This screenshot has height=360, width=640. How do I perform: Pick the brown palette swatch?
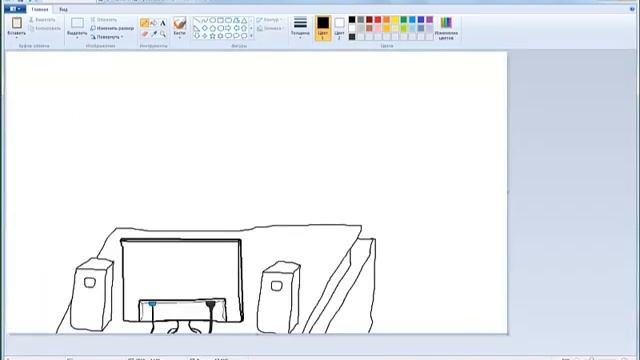pyautogui.click(x=369, y=28)
